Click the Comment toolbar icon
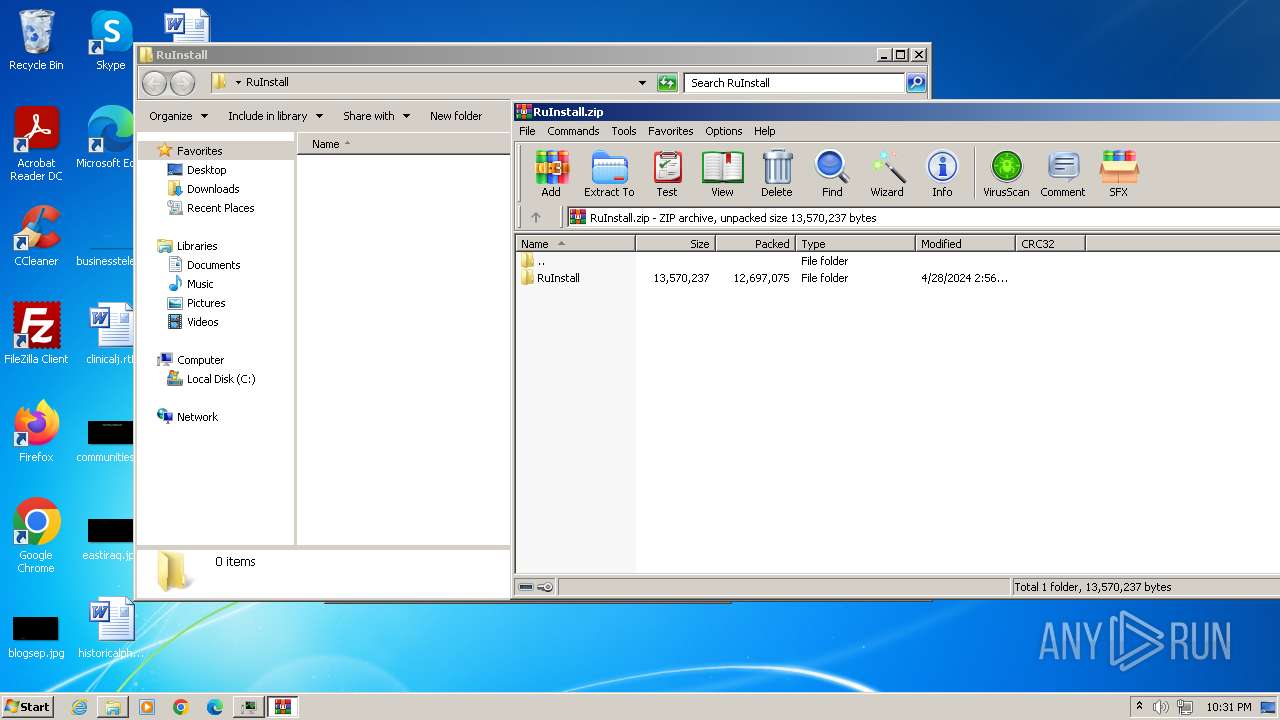The height and width of the screenshot is (720, 1280). pos(1062,173)
